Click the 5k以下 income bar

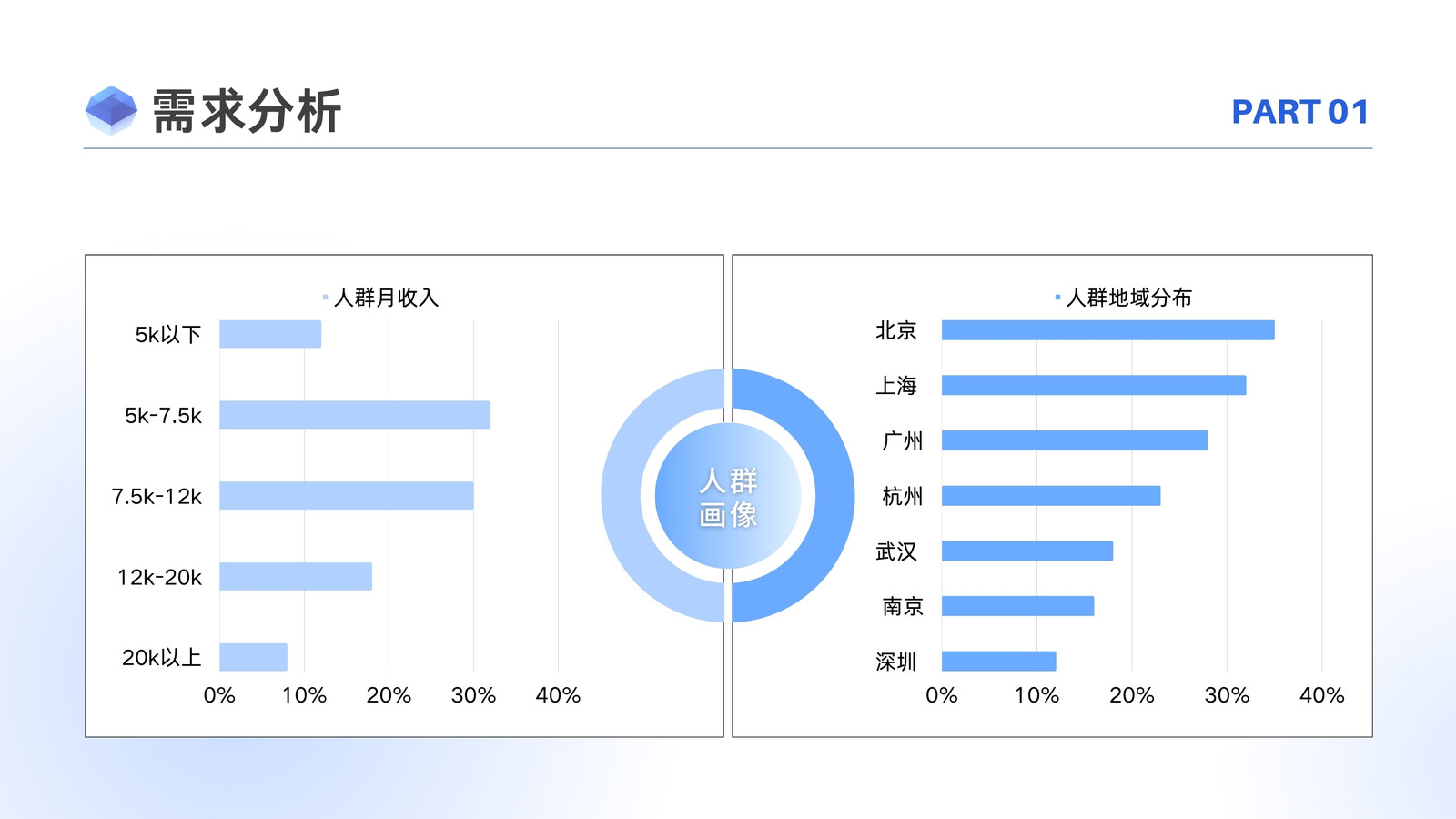(270, 334)
